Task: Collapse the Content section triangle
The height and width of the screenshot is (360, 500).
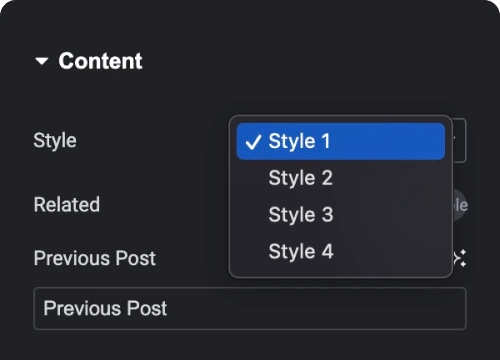Action: [x=42, y=61]
